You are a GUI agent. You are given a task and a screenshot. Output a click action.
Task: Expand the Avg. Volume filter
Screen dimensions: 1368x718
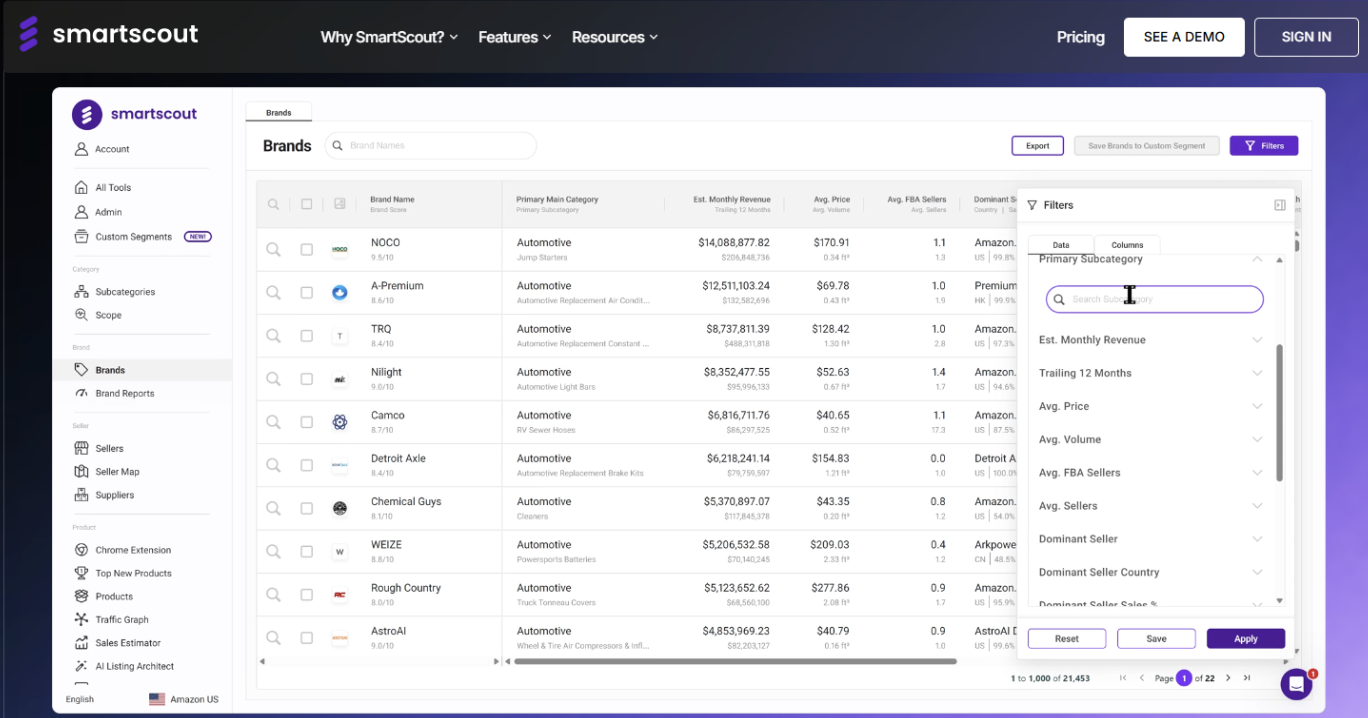click(1257, 439)
